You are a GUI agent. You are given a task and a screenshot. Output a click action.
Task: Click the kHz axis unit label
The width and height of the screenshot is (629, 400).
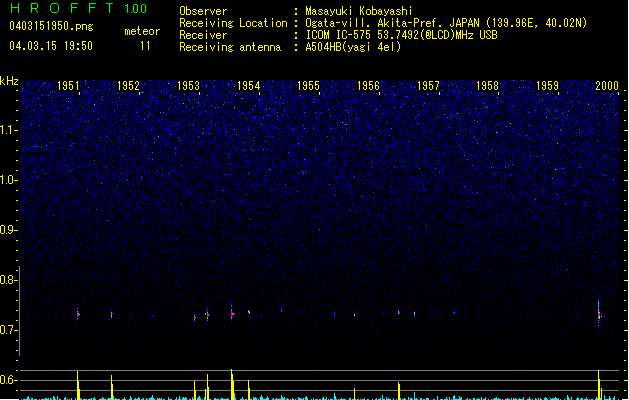9,81
